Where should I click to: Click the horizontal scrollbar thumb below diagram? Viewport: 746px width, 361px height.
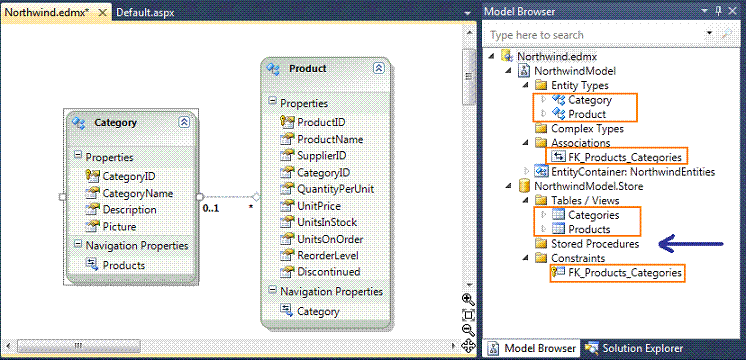78,345
